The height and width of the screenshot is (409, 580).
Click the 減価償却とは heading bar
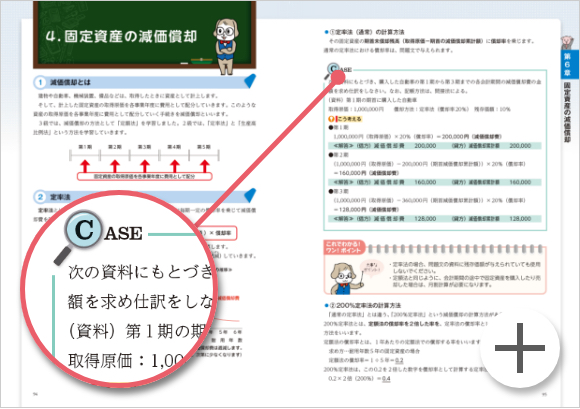(x=144, y=82)
